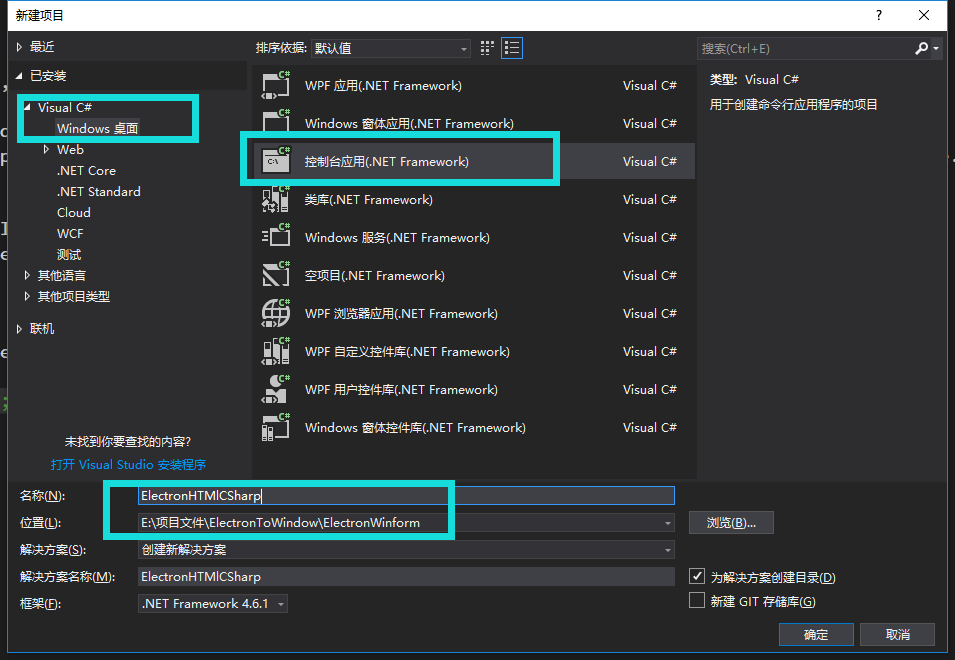This screenshot has height=660, width=955.
Task: Choose the 类库(.NET Framework) template
Action: point(370,199)
